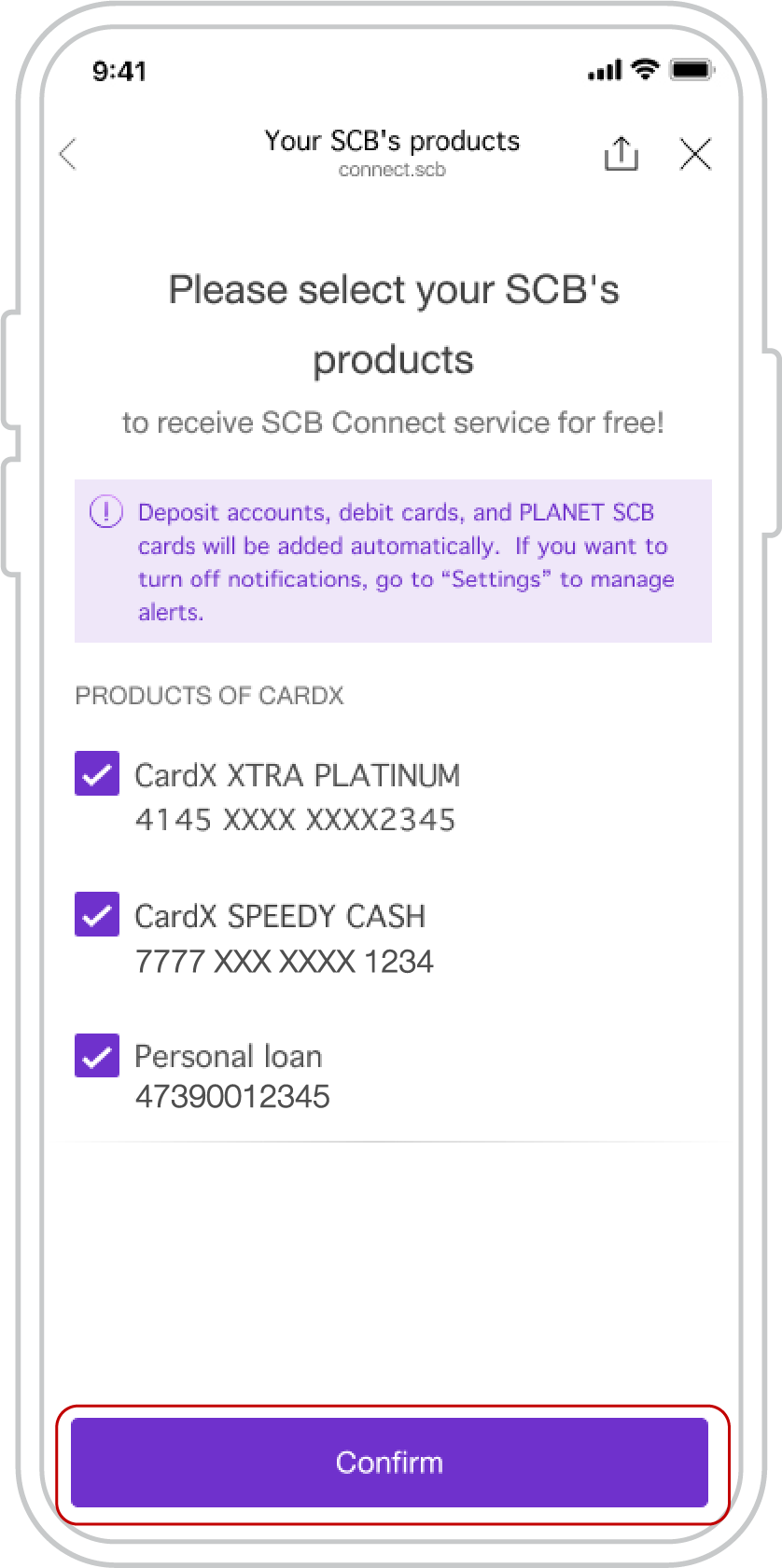Tap card number 4145 XXXX XXXX2345
The height and width of the screenshot is (1568, 782).
click(295, 820)
